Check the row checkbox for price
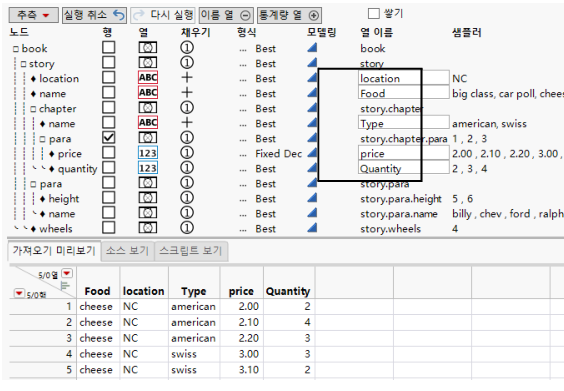Image resolution: width=564 pixels, height=391 pixels. 108,153
